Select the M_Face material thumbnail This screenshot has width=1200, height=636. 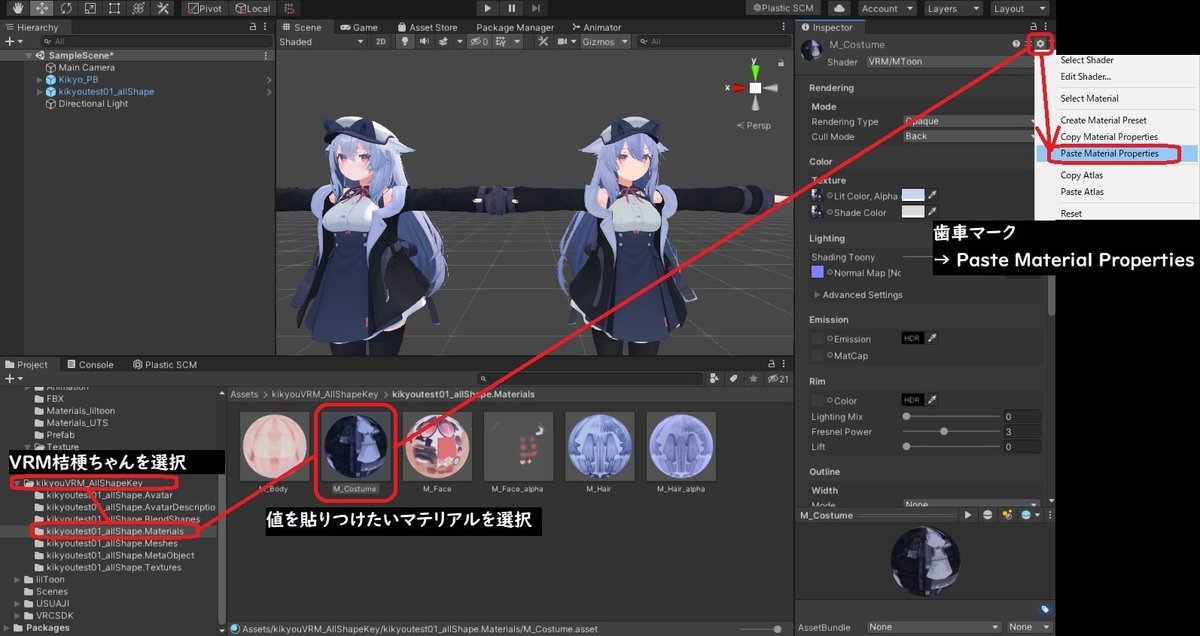pyautogui.click(x=438, y=447)
